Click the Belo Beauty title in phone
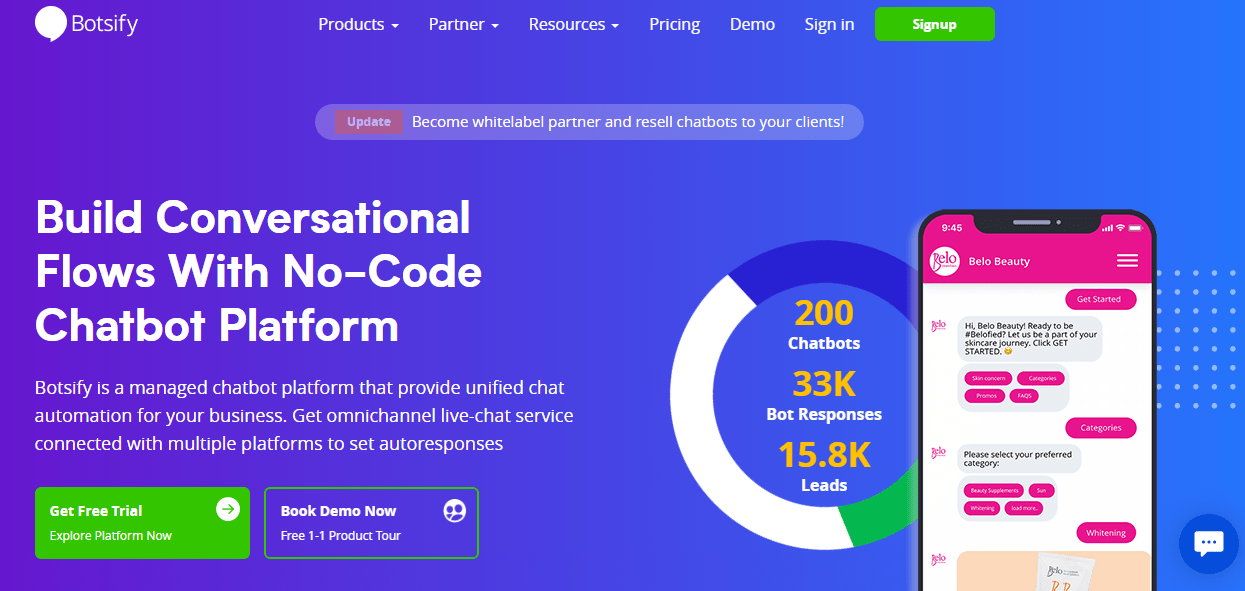1245x591 pixels. click(999, 261)
